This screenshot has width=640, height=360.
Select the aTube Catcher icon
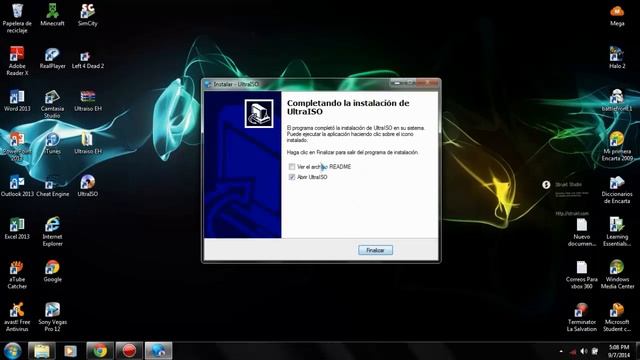pyautogui.click(x=17, y=275)
